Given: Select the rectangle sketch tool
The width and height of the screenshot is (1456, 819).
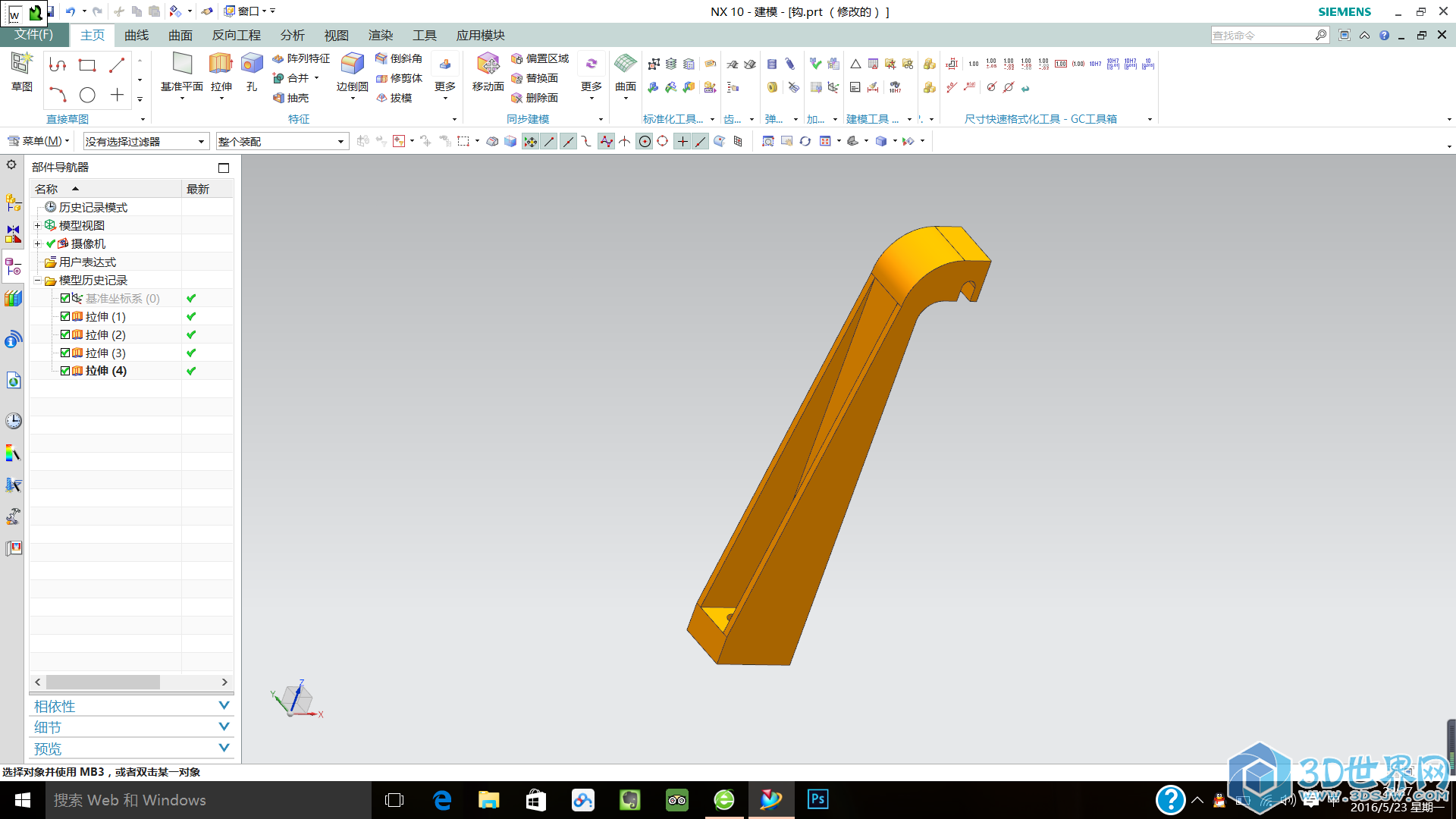Looking at the screenshot, I should click(x=87, y=65).
